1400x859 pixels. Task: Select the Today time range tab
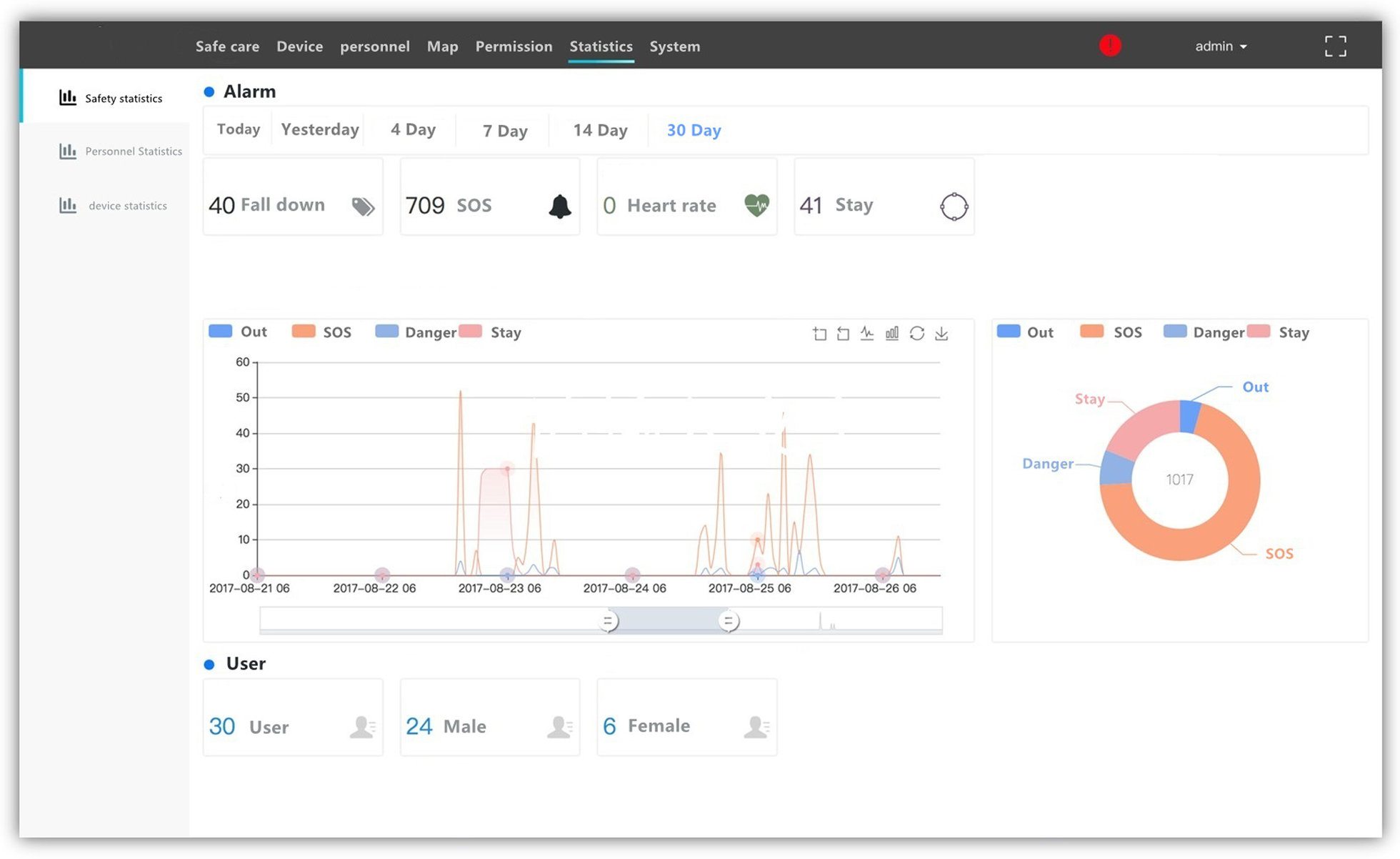point(239,129)
